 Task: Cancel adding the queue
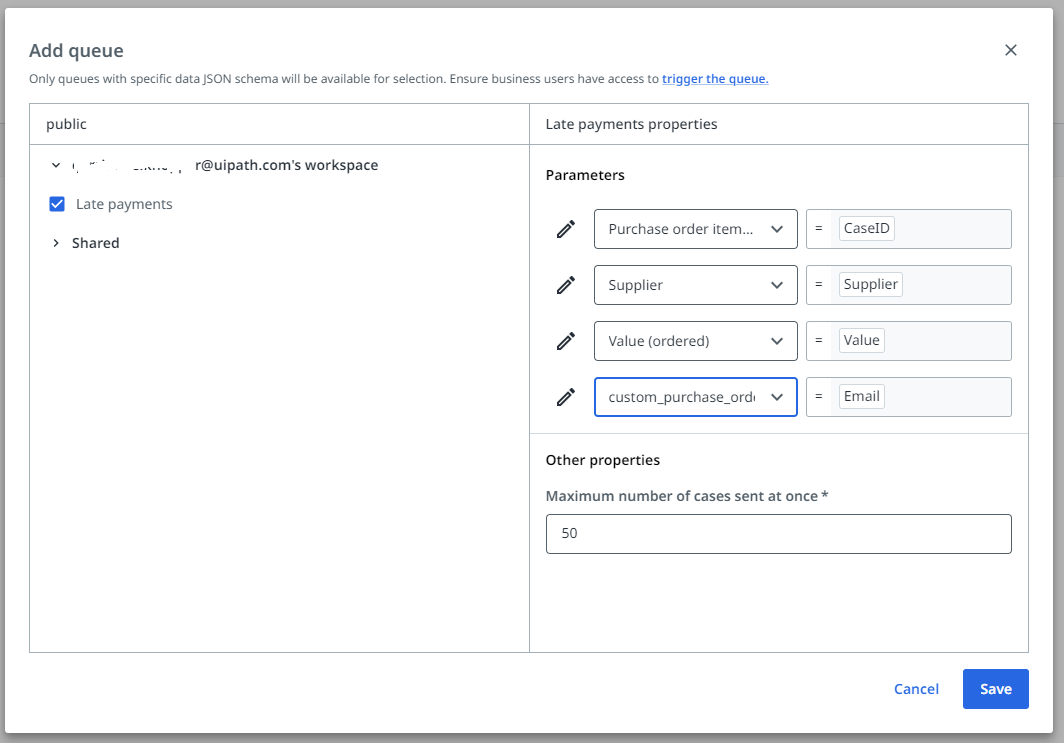(916, 689)
